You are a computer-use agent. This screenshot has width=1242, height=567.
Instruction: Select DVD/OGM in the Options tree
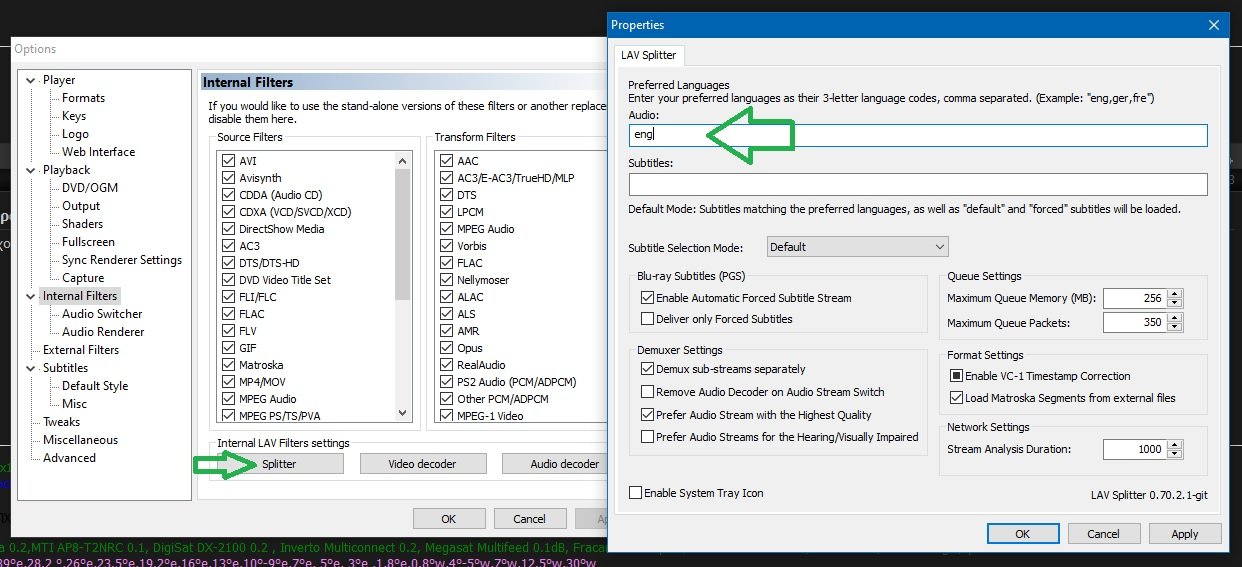click(x=90, y=188)
